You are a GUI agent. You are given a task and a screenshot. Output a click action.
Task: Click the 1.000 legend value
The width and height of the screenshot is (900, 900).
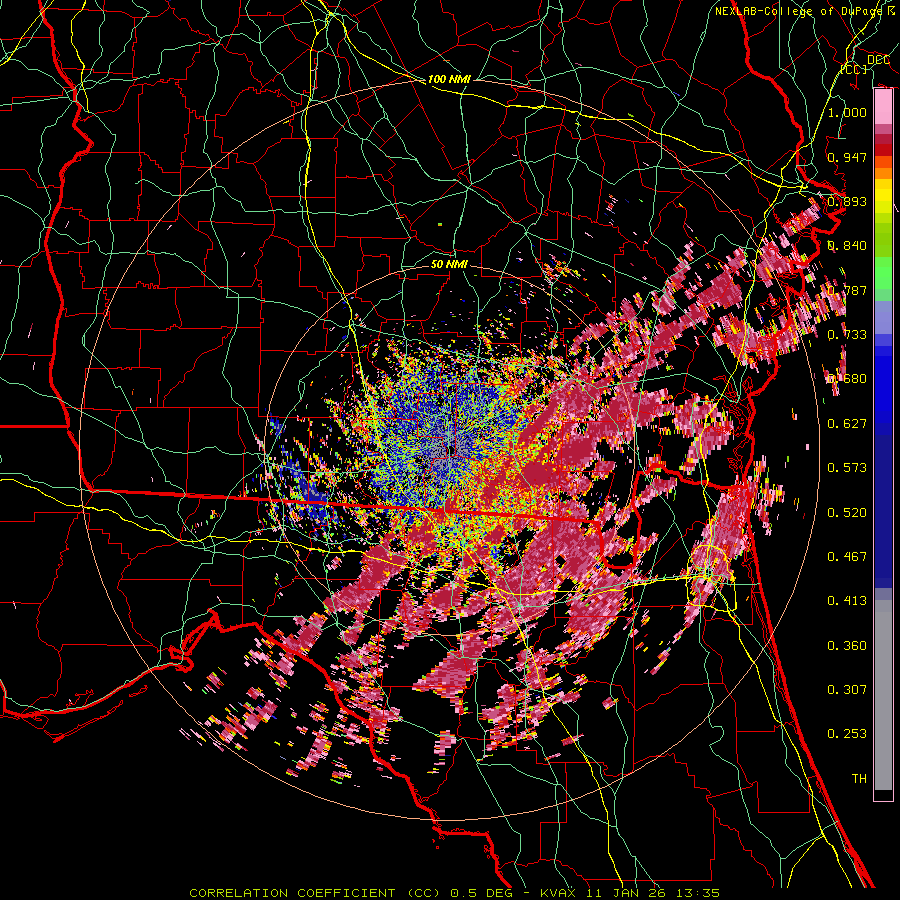[847, 112]
